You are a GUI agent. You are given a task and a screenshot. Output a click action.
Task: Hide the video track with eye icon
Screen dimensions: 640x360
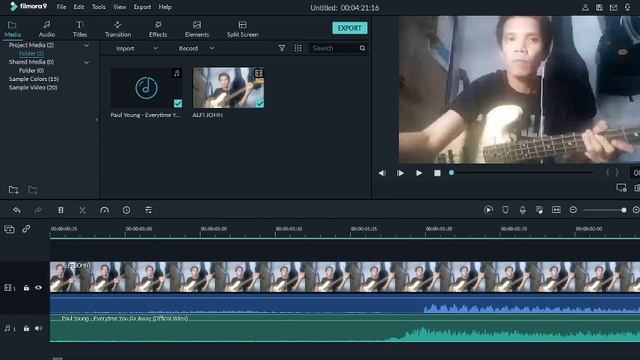tap(38, 288)
